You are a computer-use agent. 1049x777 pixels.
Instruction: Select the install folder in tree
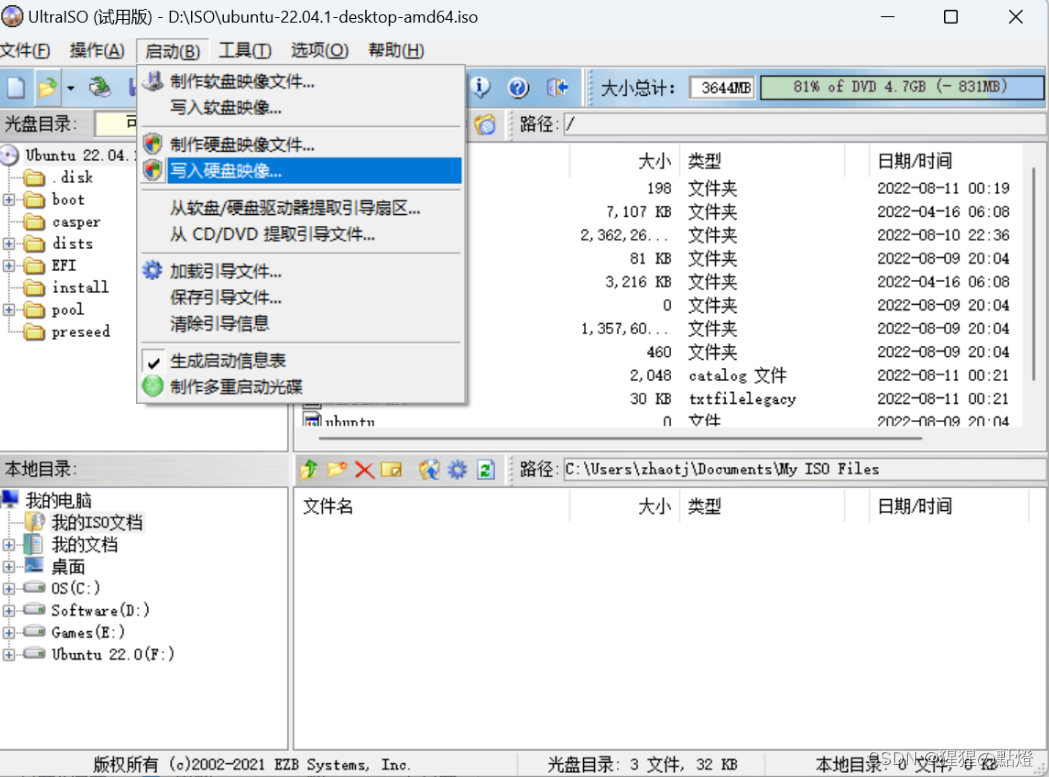coord(80,287)
